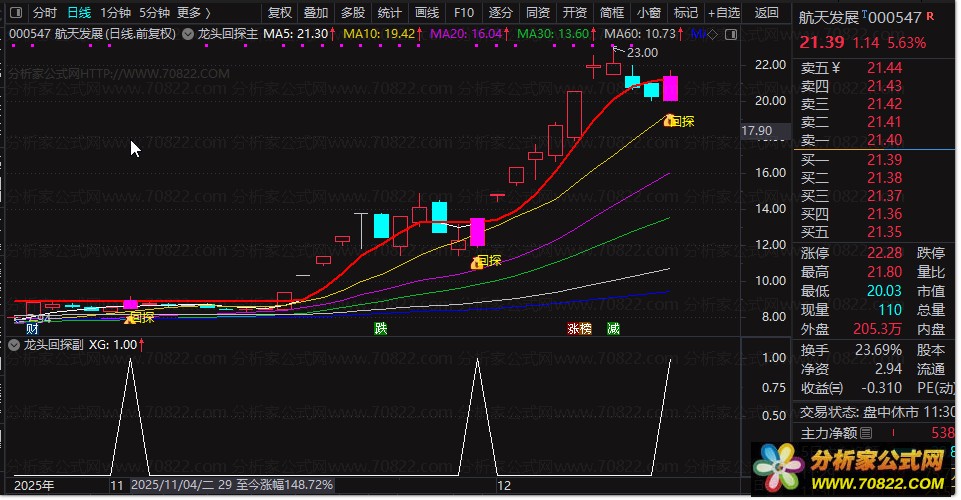Click the 卖五 price 21.44

click(884, 68)
